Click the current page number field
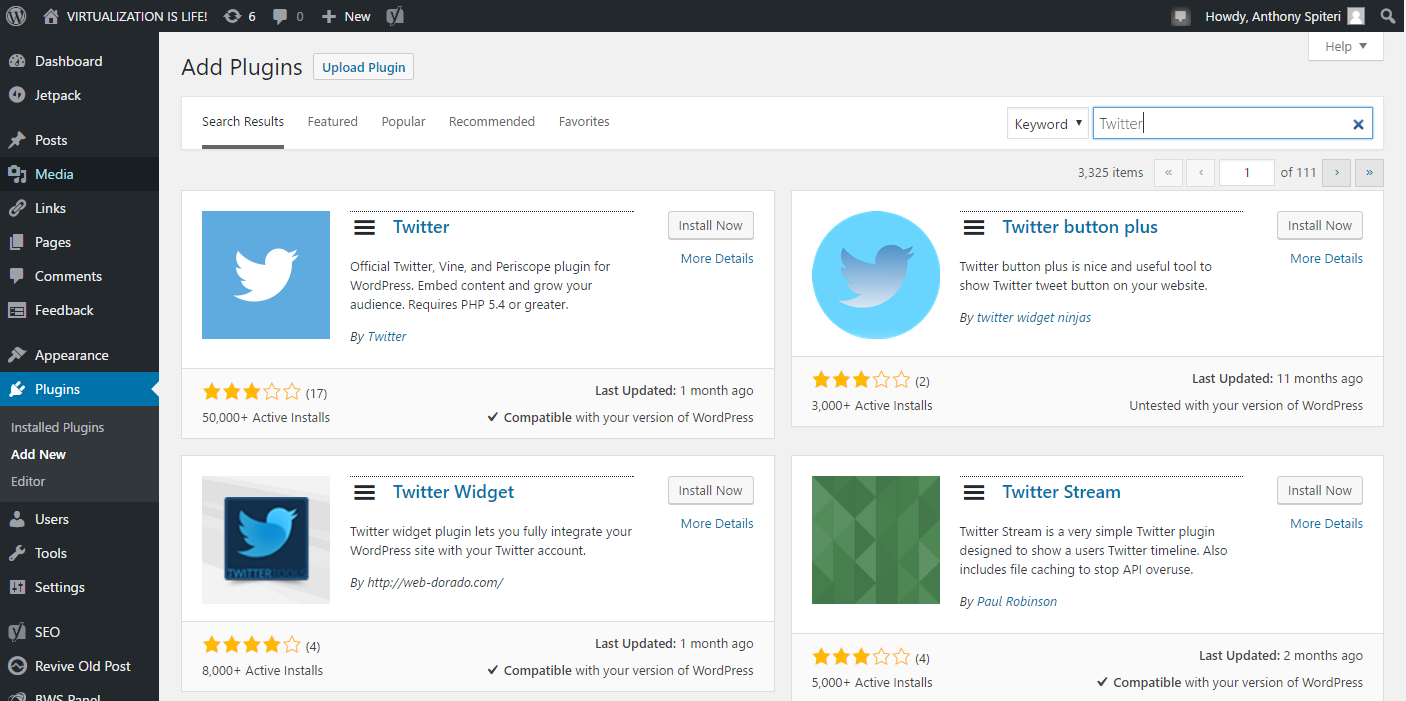Screen dimensions: 1406x701 1247,172
